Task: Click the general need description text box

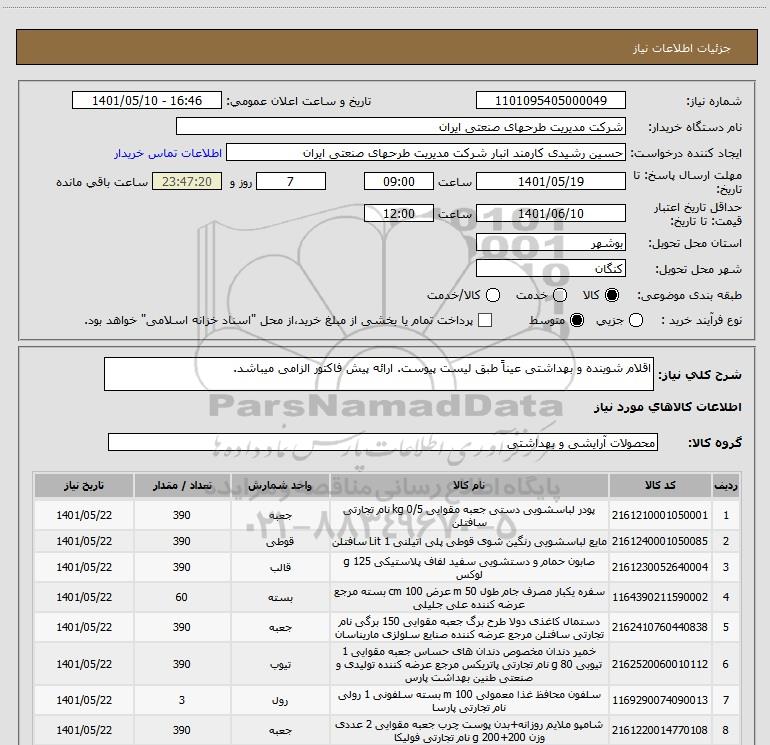Action: point(379,374)
